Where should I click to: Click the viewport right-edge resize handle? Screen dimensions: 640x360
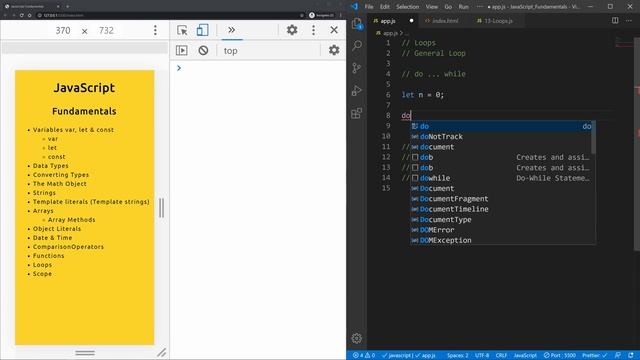162,208
